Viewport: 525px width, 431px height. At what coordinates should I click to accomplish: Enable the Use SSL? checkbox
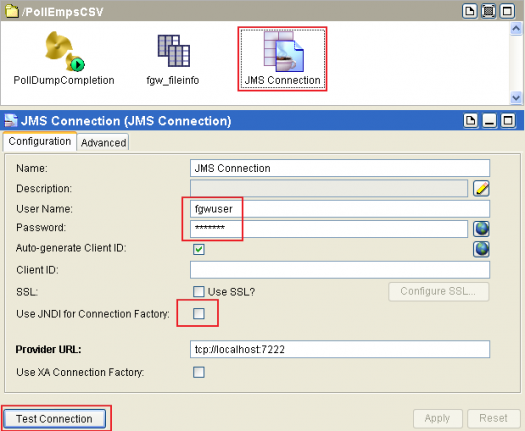[199, 292]
